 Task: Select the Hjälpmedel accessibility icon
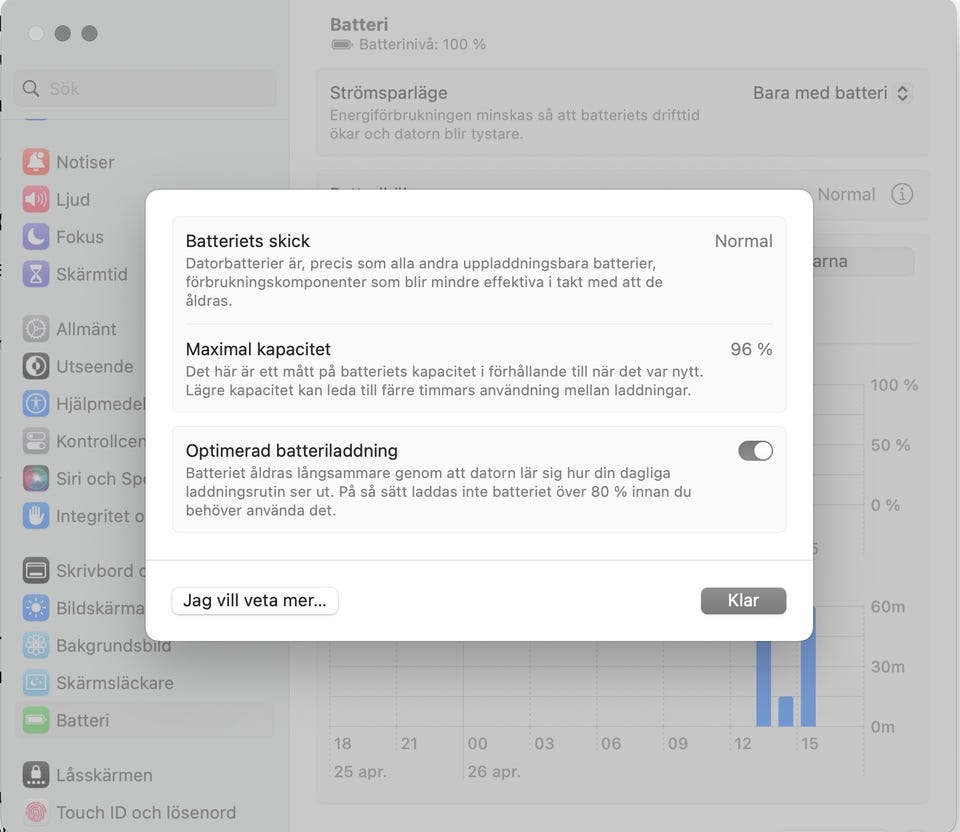point(36,403)
